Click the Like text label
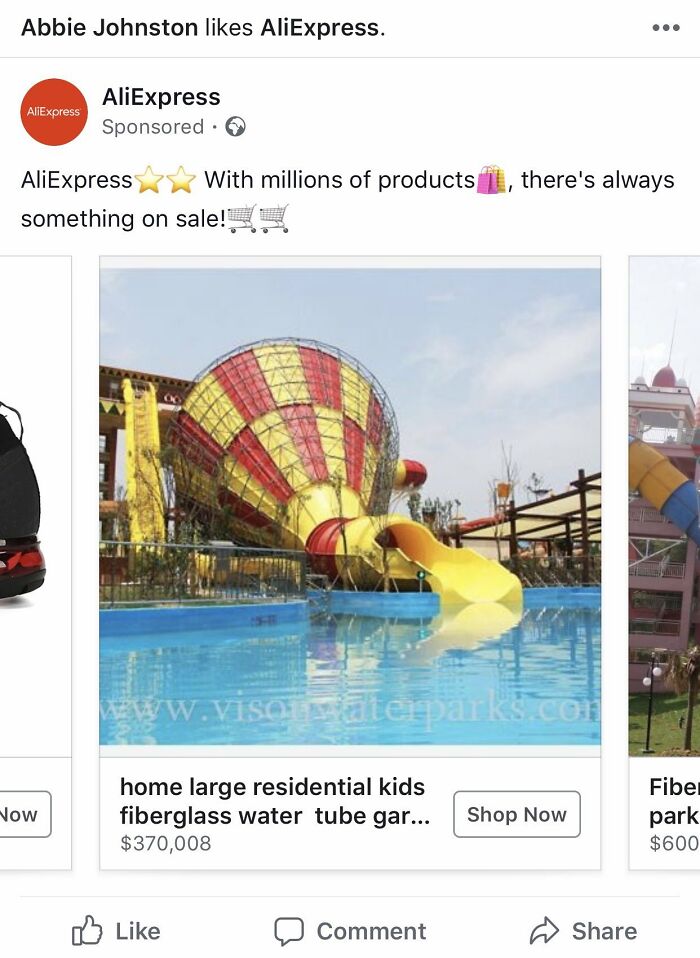Screen dimensions: 700x958 tap(138, 931)
